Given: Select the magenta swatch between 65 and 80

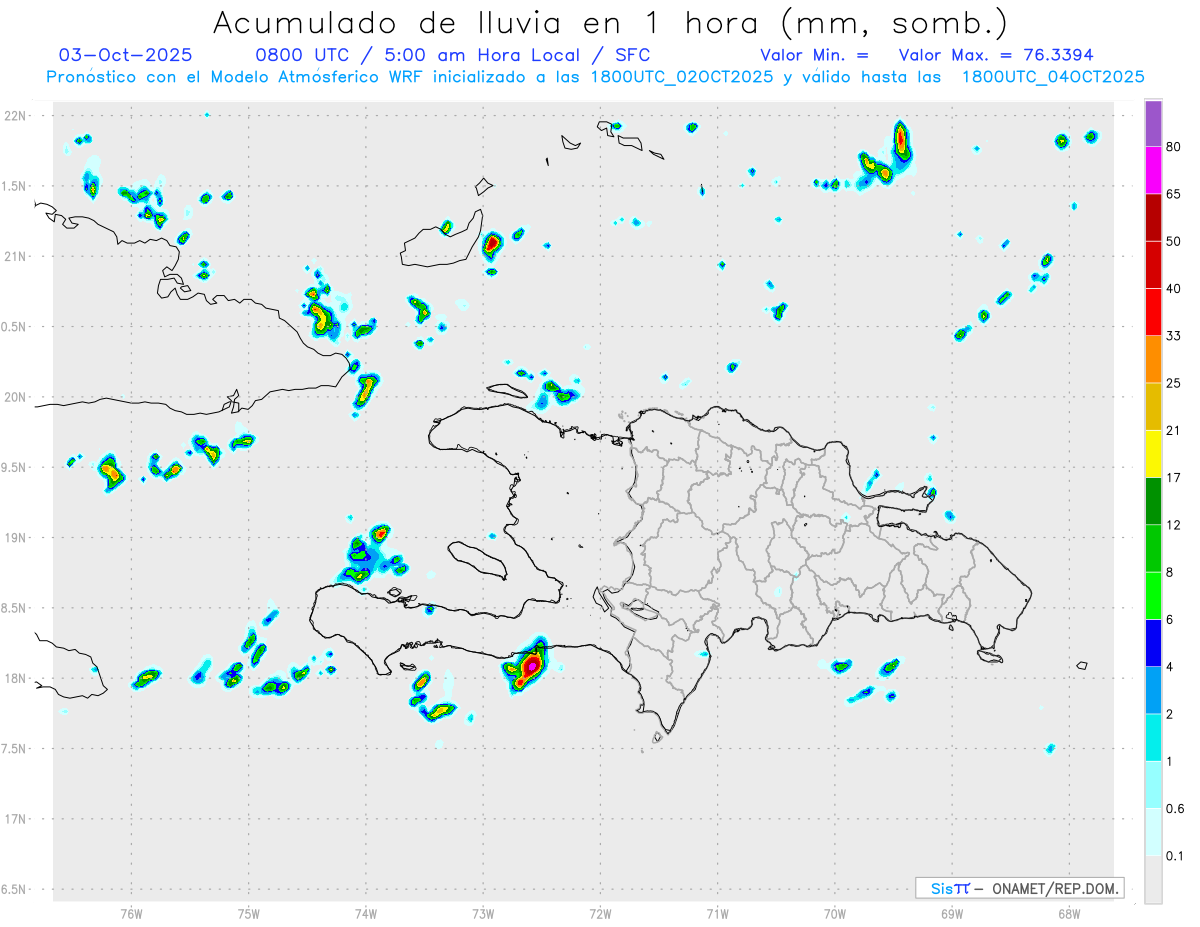Looking at the screenshot, I should [x=1154, y=171].
